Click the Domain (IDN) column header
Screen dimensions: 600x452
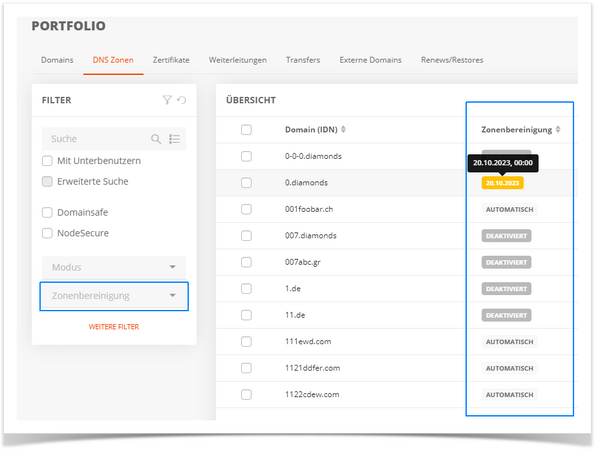pos(311,130)
